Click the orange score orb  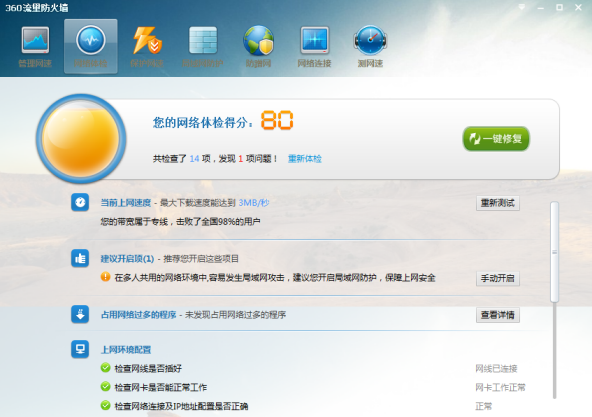pyautogui.click(x=81, y=139)
